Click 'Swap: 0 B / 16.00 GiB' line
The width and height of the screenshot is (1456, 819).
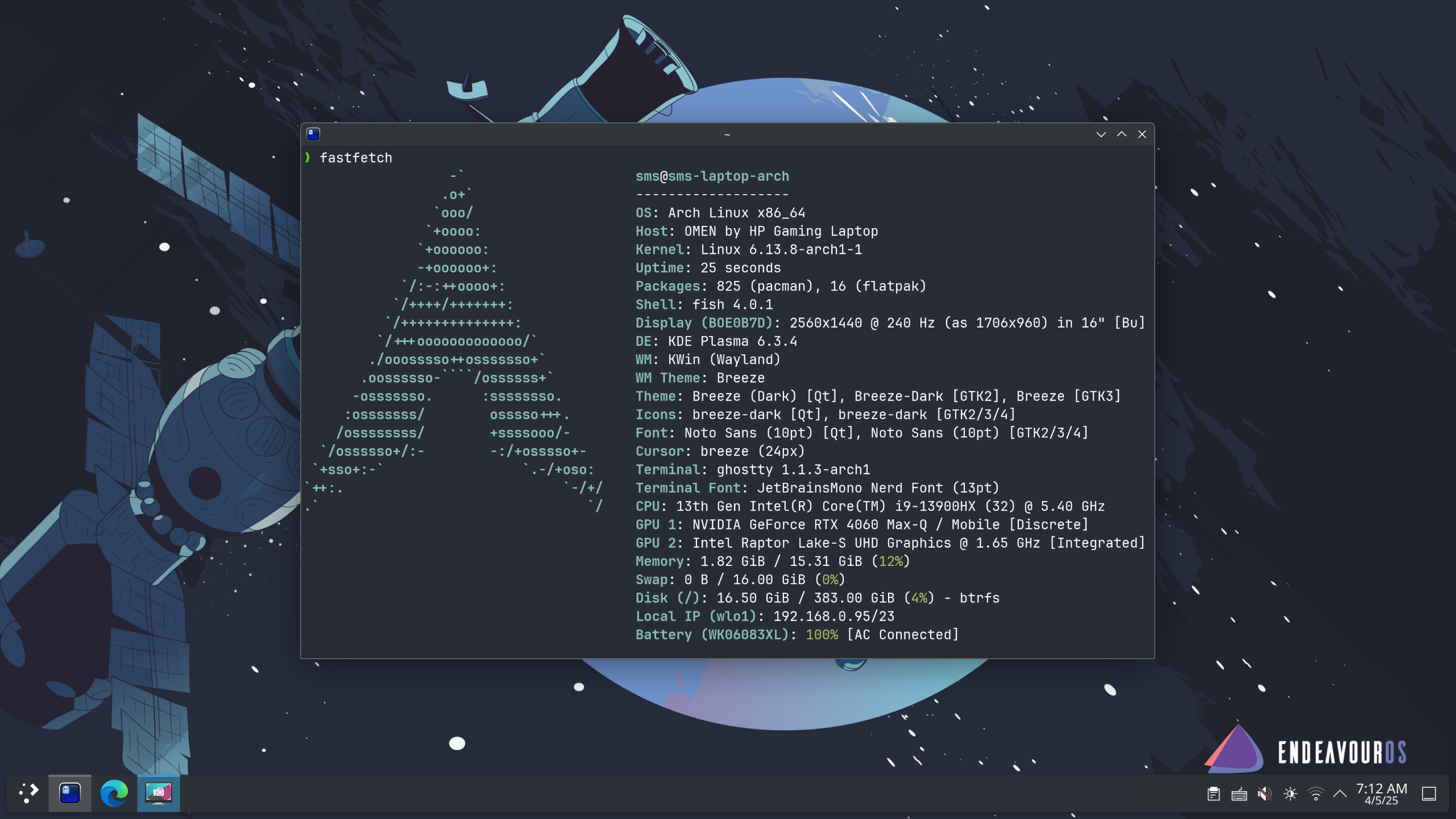[x=740, y=580]
